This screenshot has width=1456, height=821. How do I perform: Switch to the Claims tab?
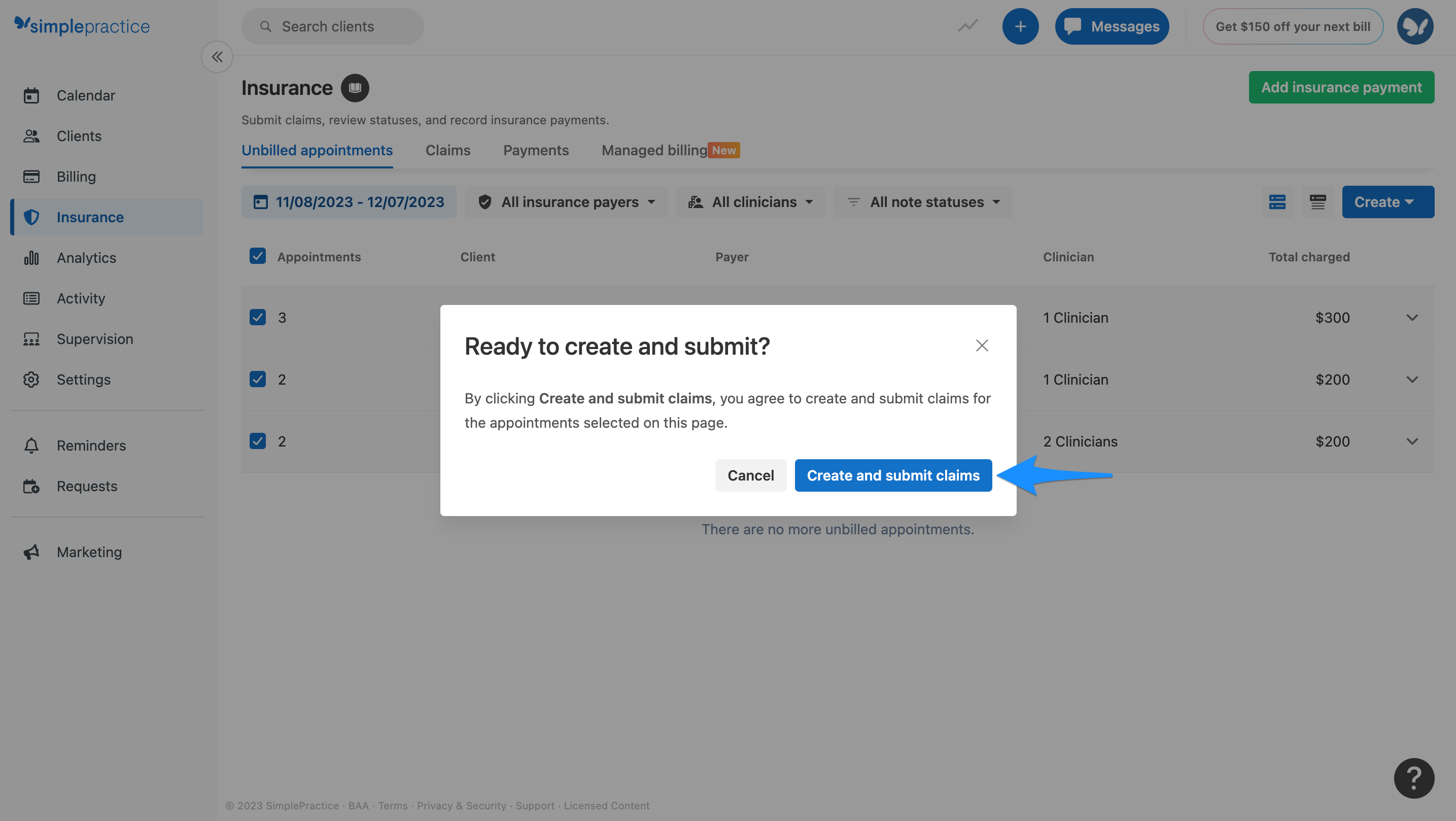point(447,150)
